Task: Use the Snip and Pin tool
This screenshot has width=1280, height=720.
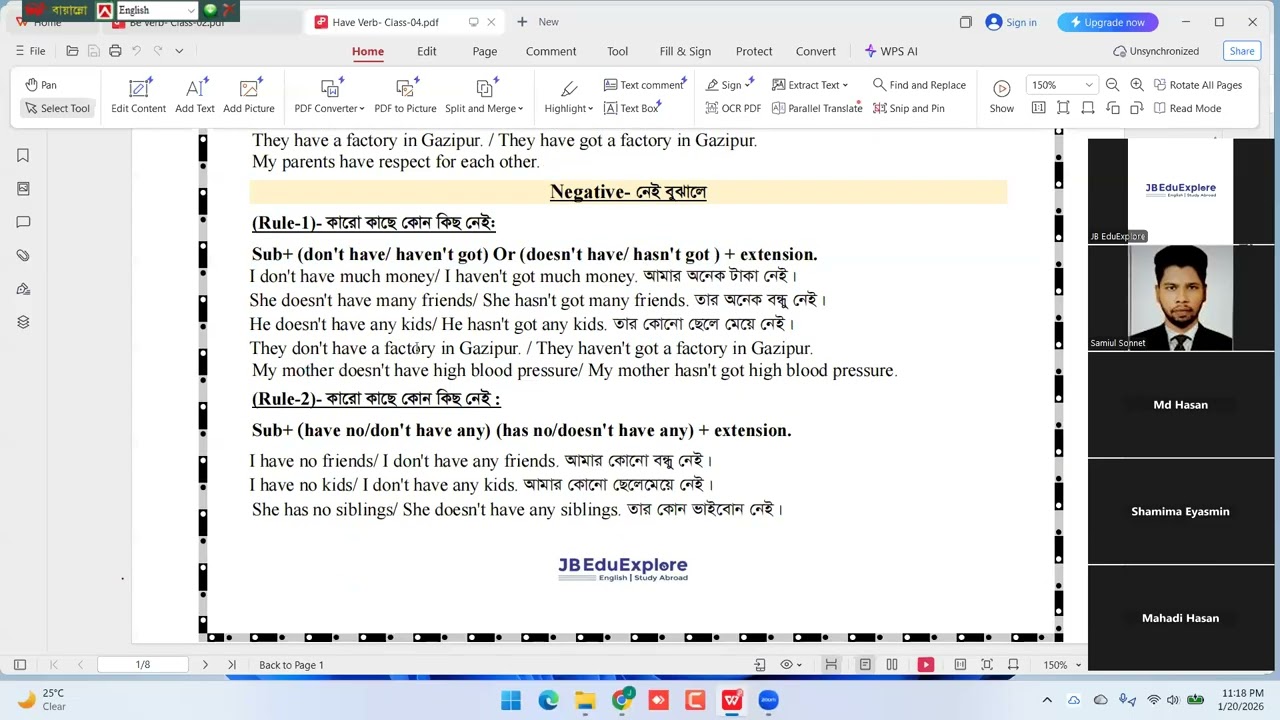Action: pos(908,108)
